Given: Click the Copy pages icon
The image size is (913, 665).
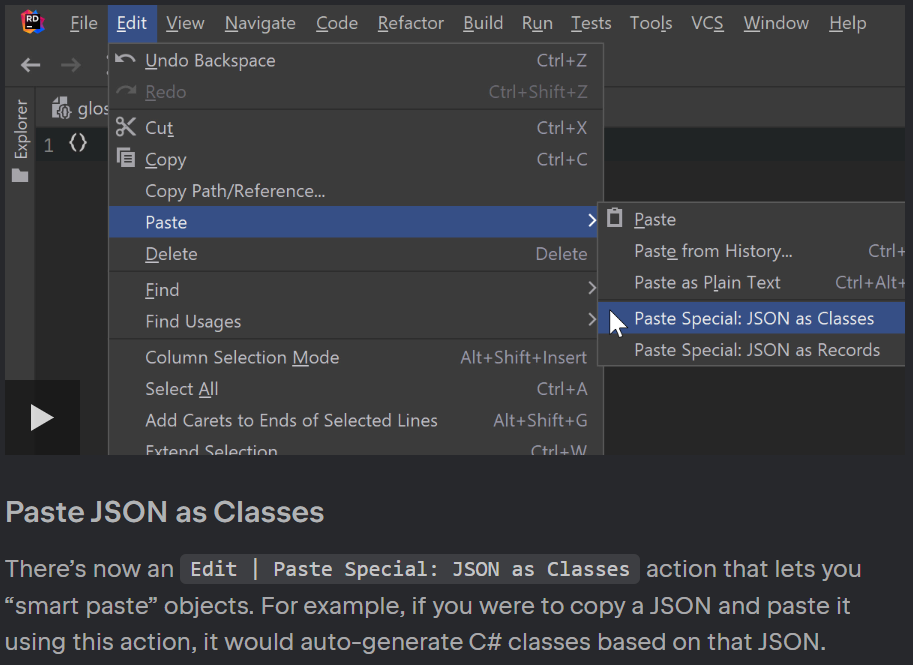Looking at the screenshot, I should [126, 158].
